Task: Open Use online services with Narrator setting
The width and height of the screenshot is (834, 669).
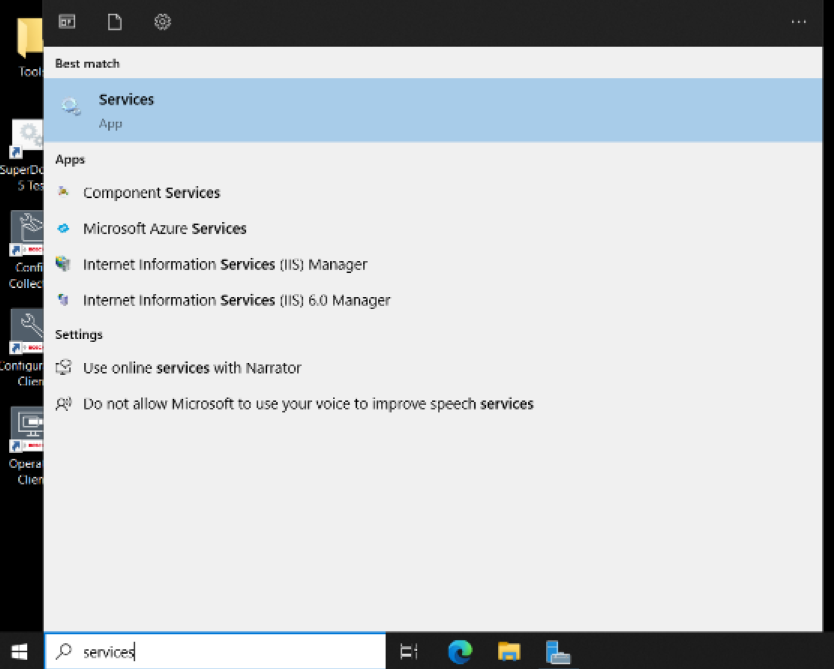Action: [191, 368]
